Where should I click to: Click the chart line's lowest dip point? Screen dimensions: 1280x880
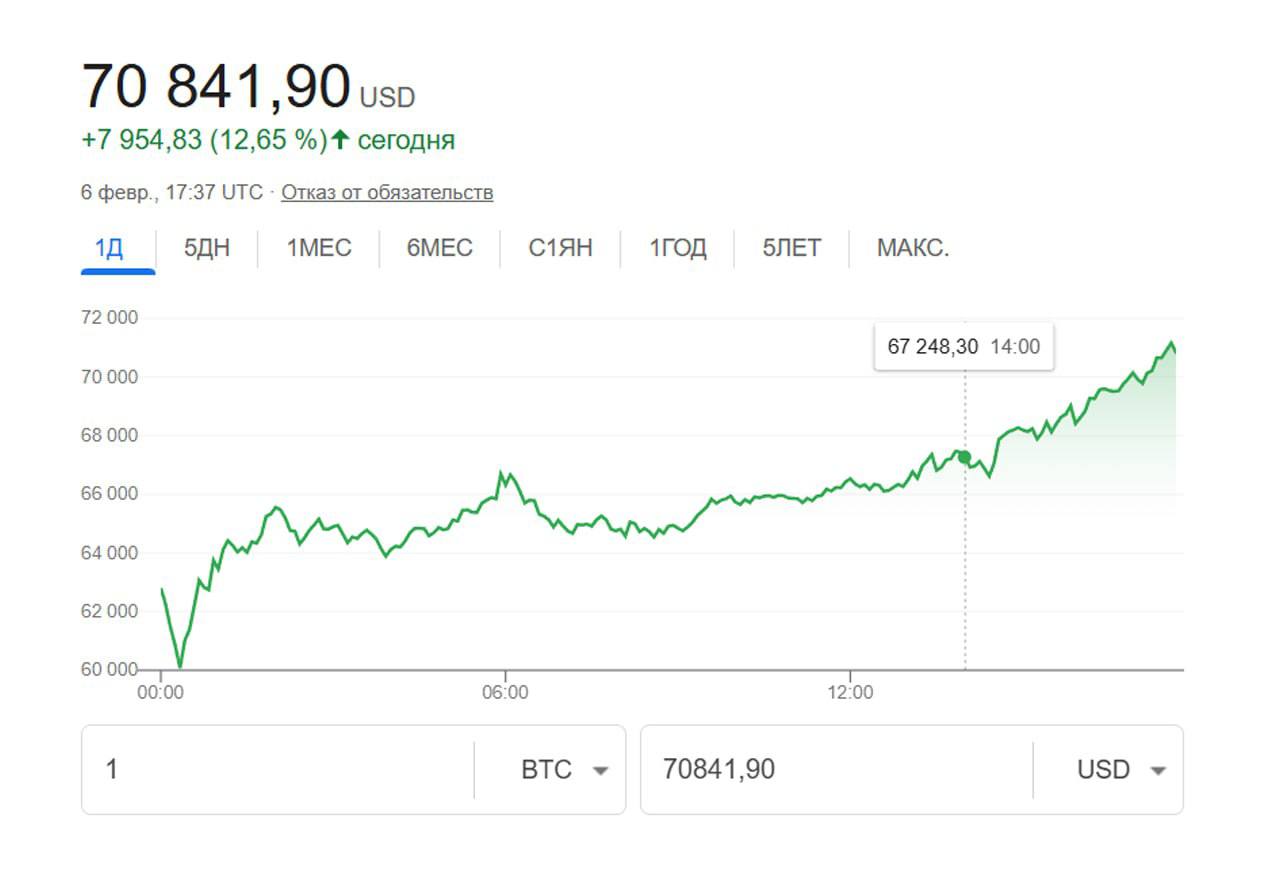pos(180,666)
